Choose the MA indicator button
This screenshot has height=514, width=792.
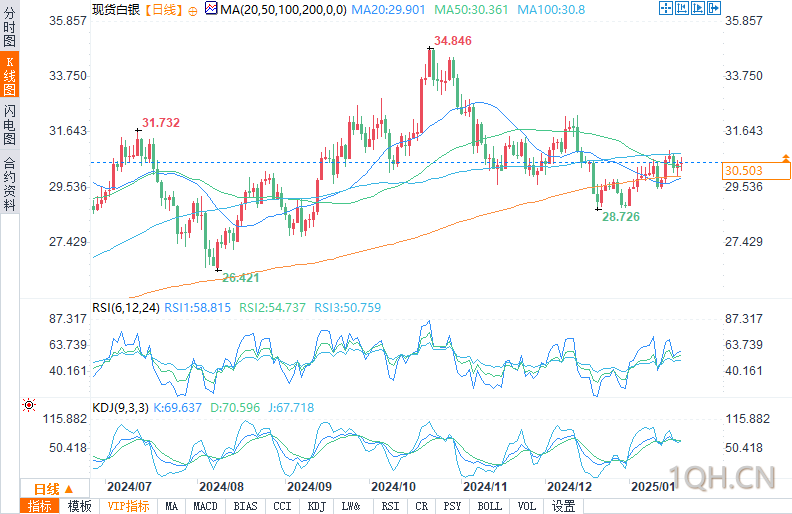tap(171, 506)
